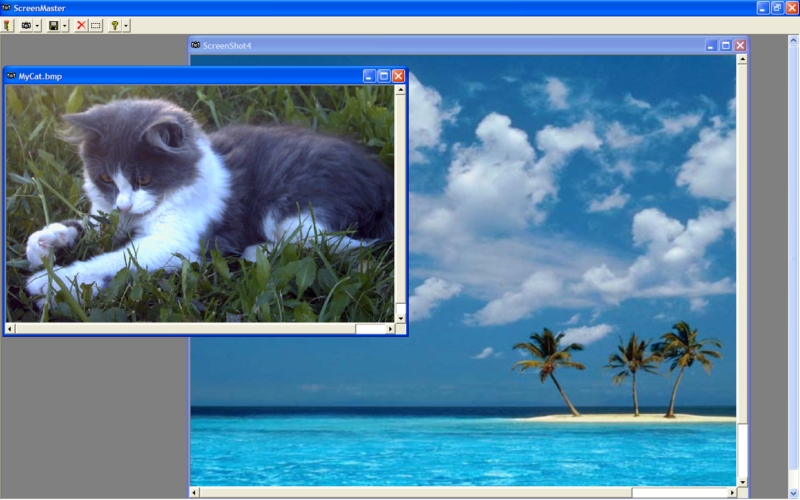The image size is (800, 500).
Task: Click the MyCat.bmp window title bar
Action: (x=200, y=76)
